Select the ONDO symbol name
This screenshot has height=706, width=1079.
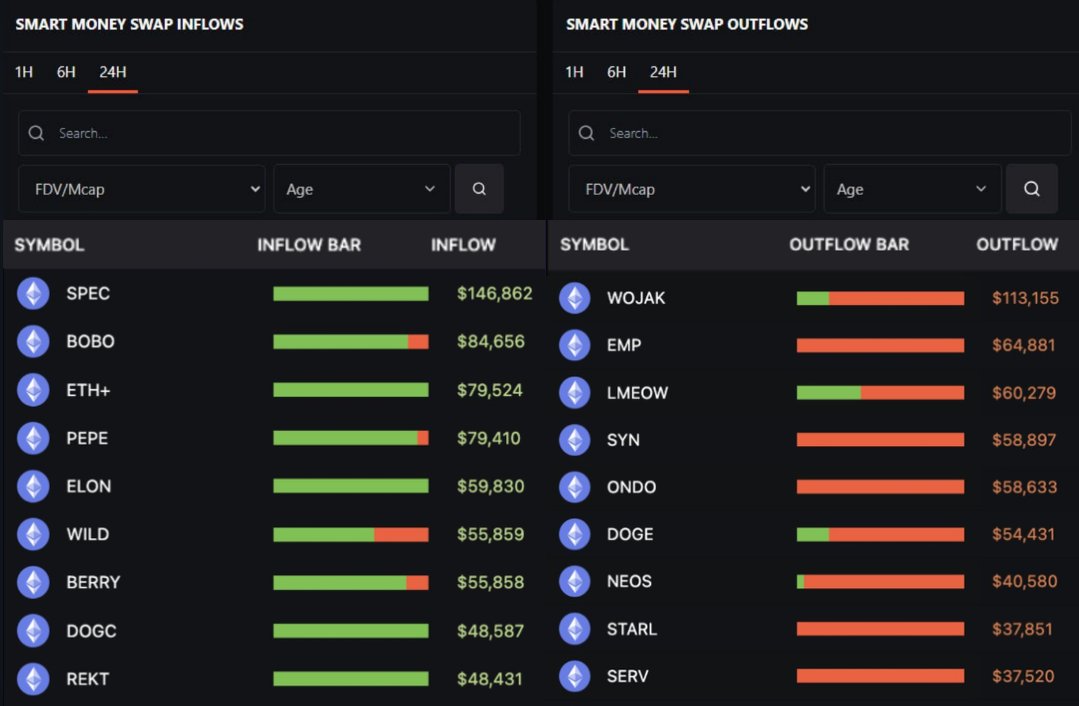pyautogui.click(x=631, y=487)
